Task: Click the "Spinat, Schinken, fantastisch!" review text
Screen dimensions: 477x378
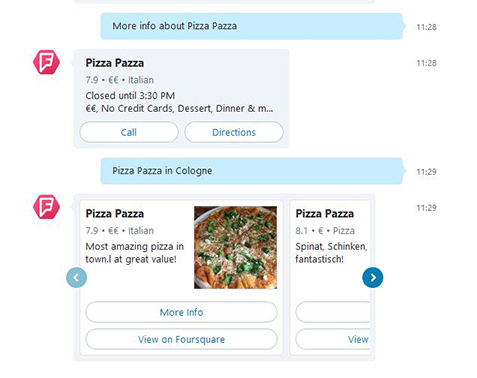Action: [x=331, y=253]
